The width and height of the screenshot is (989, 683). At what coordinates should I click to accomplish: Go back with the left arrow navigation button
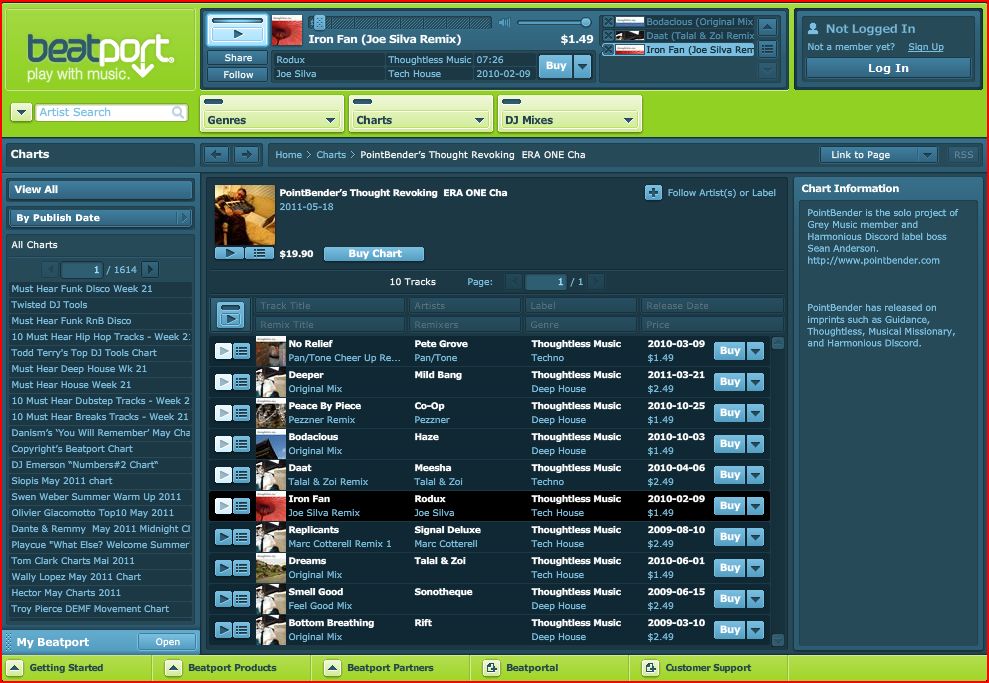[216, 155]
